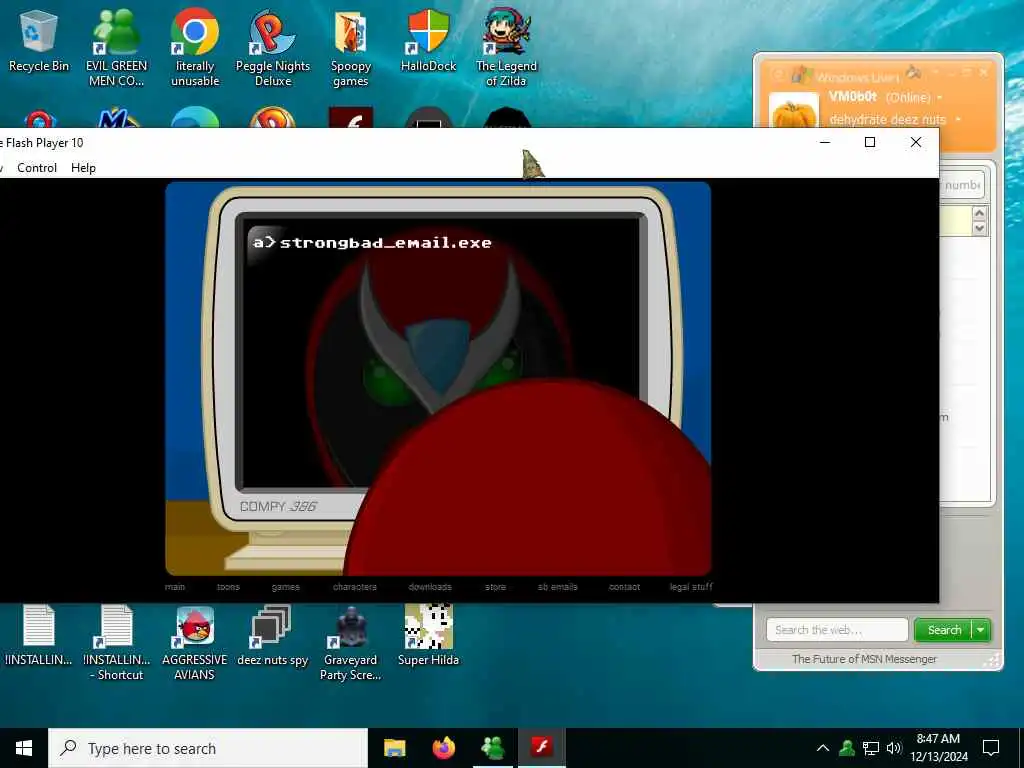Open the taskbar clock showing 8:47 AM
The image size is (1024, 768).
coord(938,748)
